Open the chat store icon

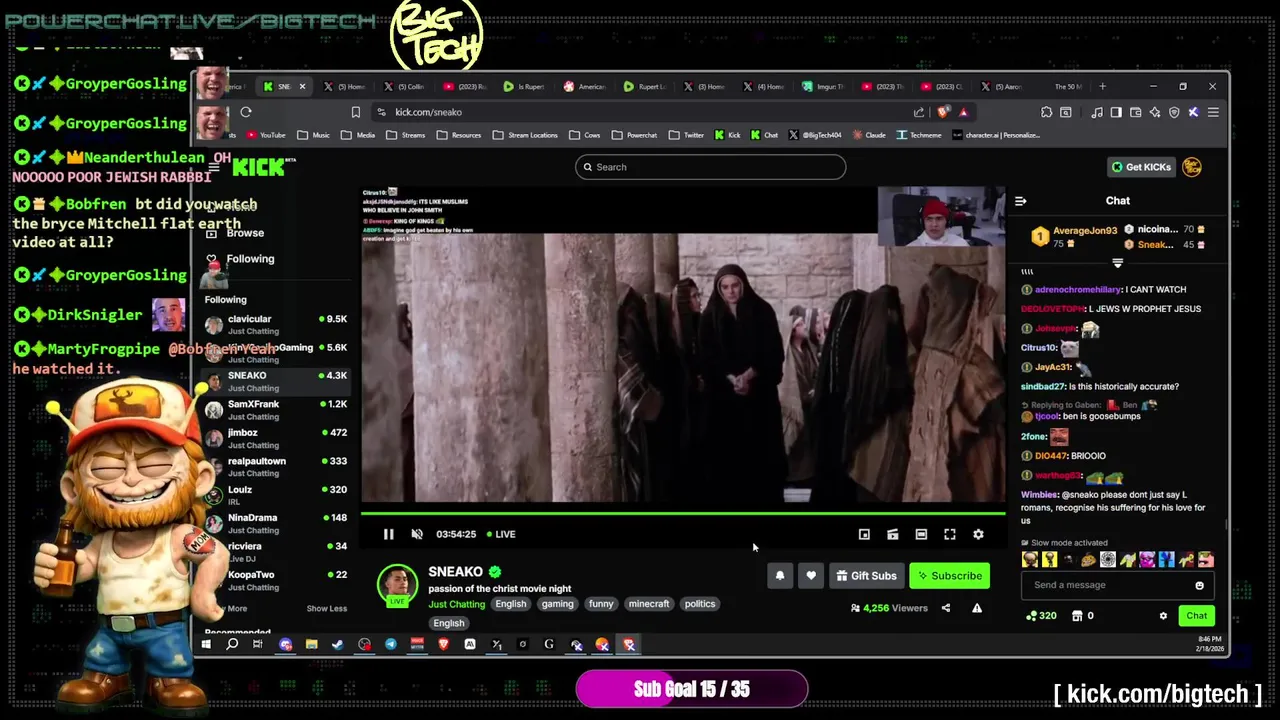1077,616
